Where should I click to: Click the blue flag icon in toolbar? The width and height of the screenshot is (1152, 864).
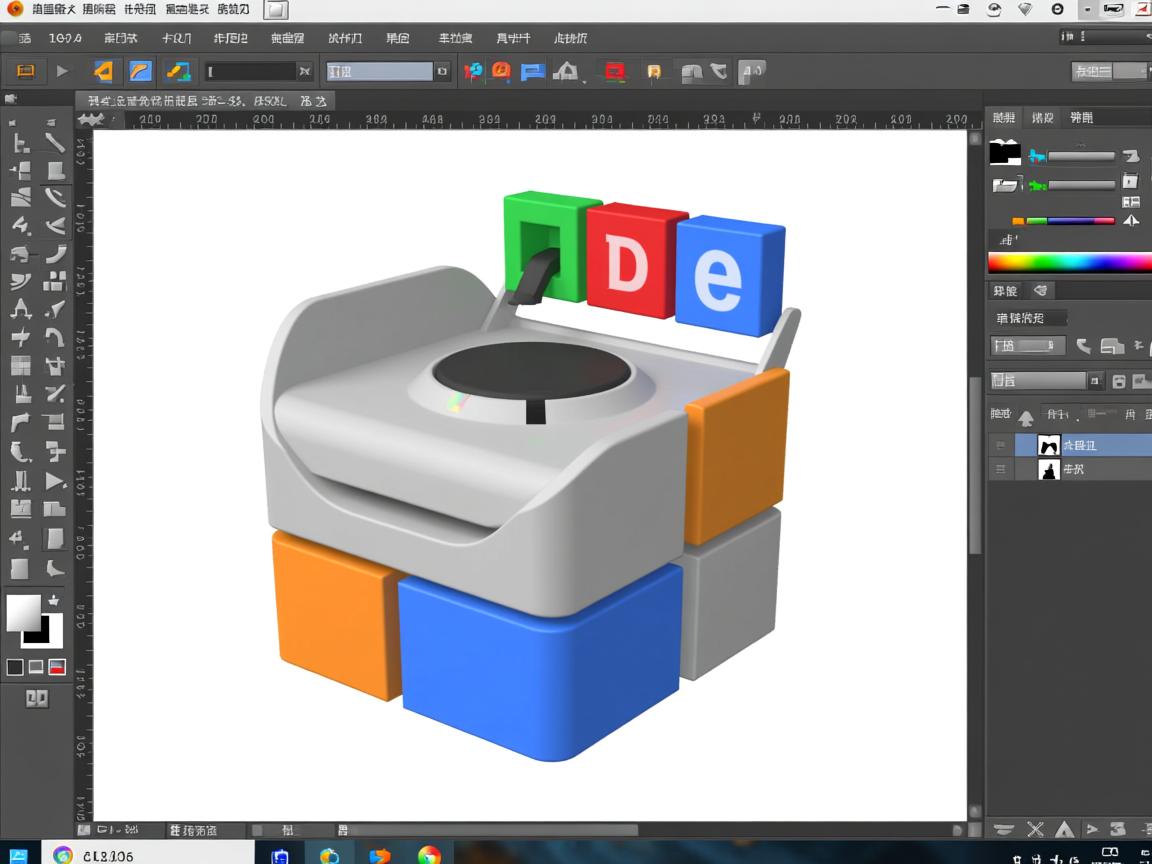533,71
